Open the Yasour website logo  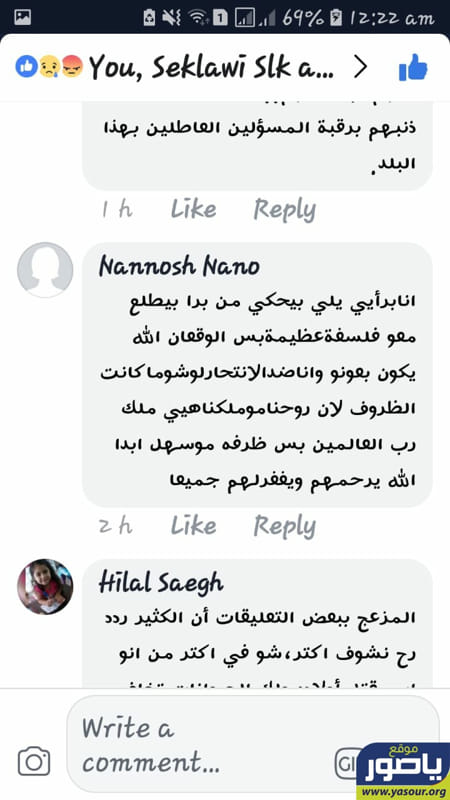[x=403, y=770]
